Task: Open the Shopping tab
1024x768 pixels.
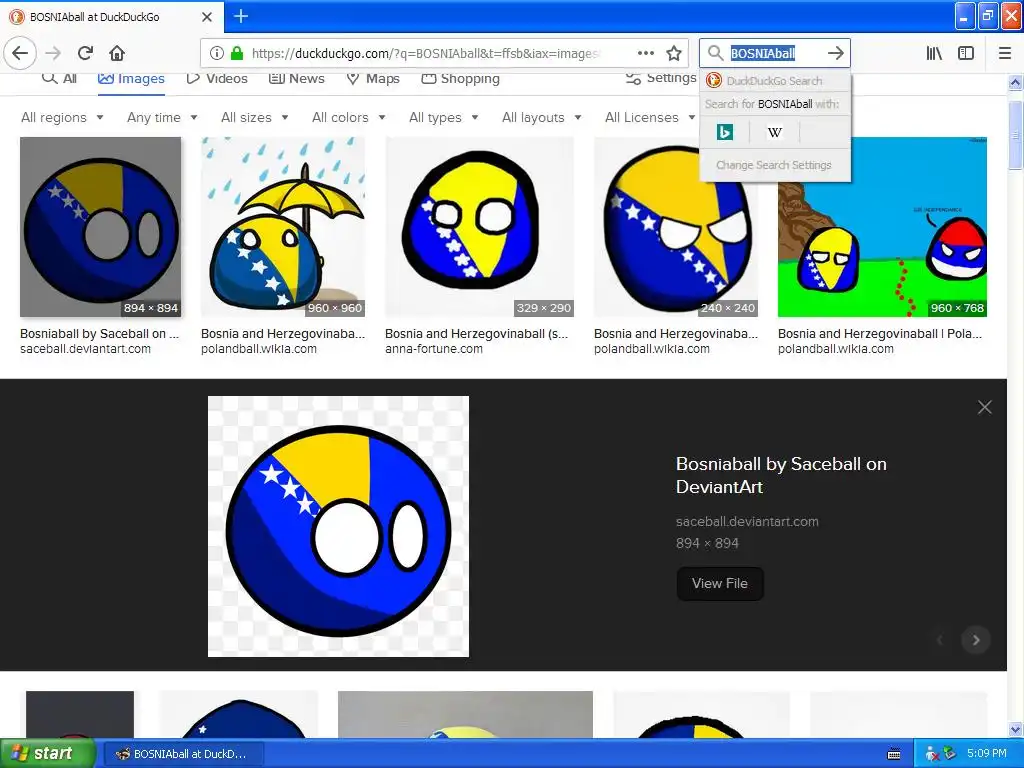Action: tap(460, 78)
